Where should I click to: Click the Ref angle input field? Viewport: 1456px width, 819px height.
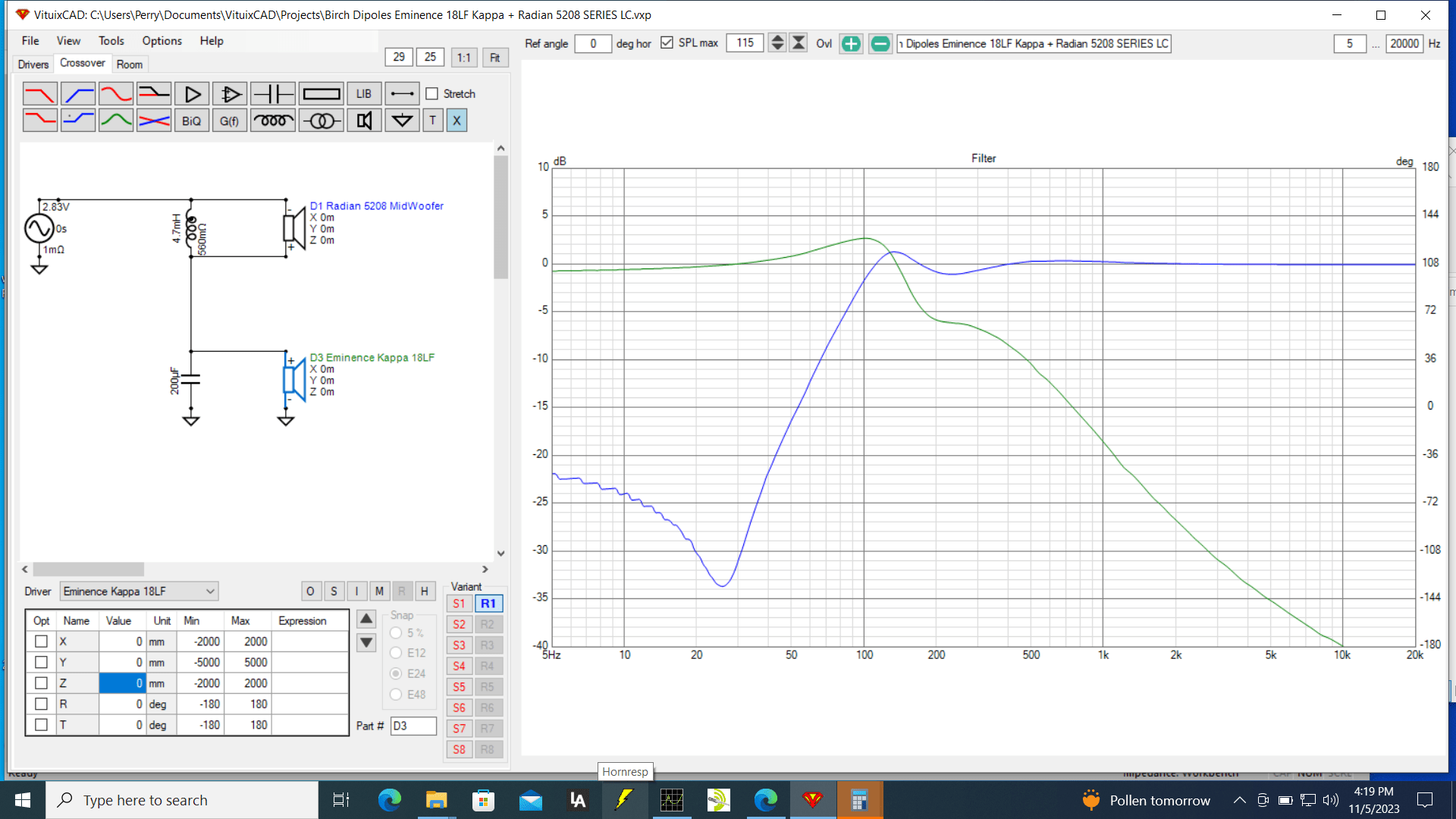pos(593,43)
